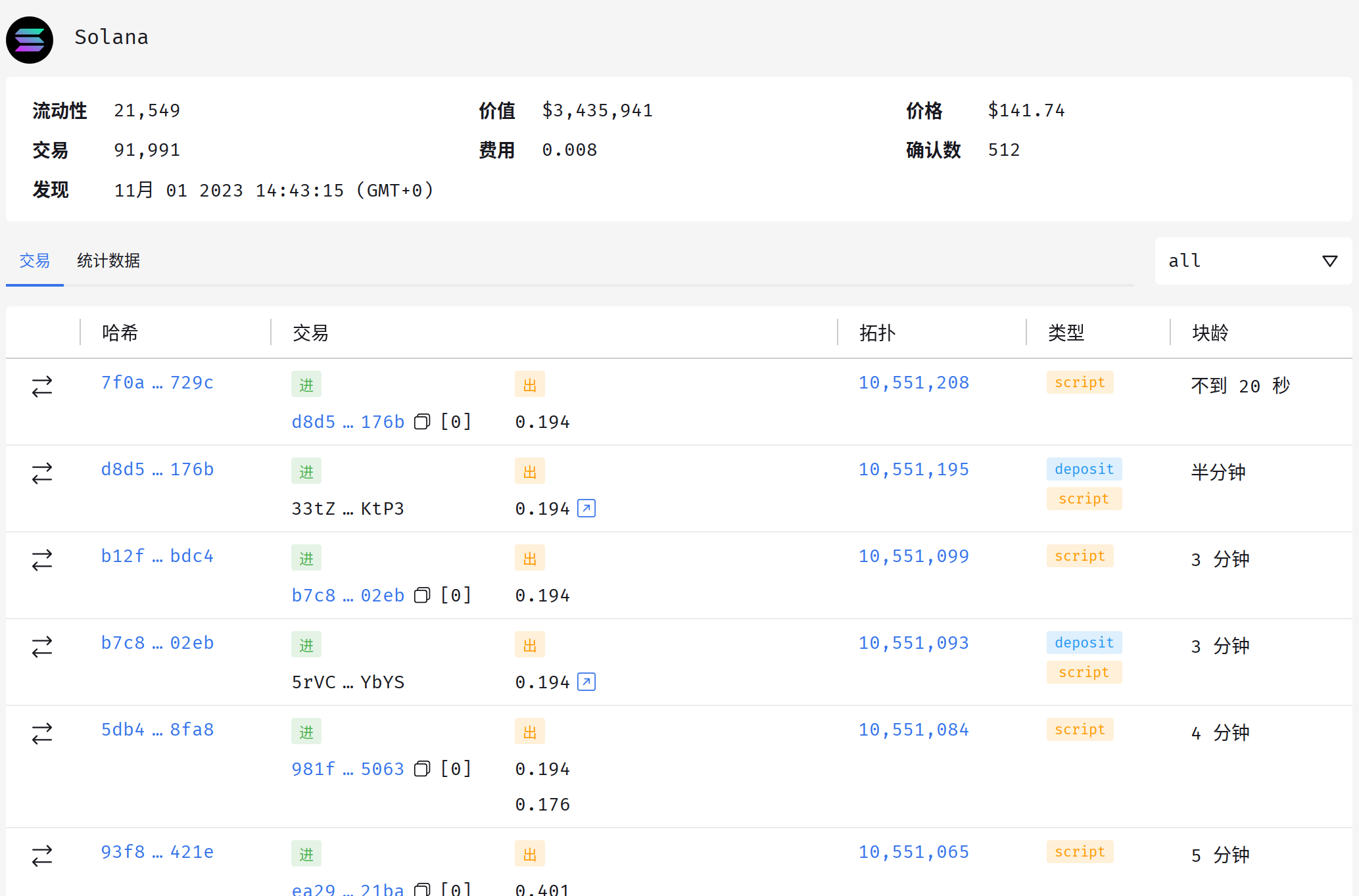Open block height 10,551,084
Screen dimensions: 1359x896
(x=914, y=730)
